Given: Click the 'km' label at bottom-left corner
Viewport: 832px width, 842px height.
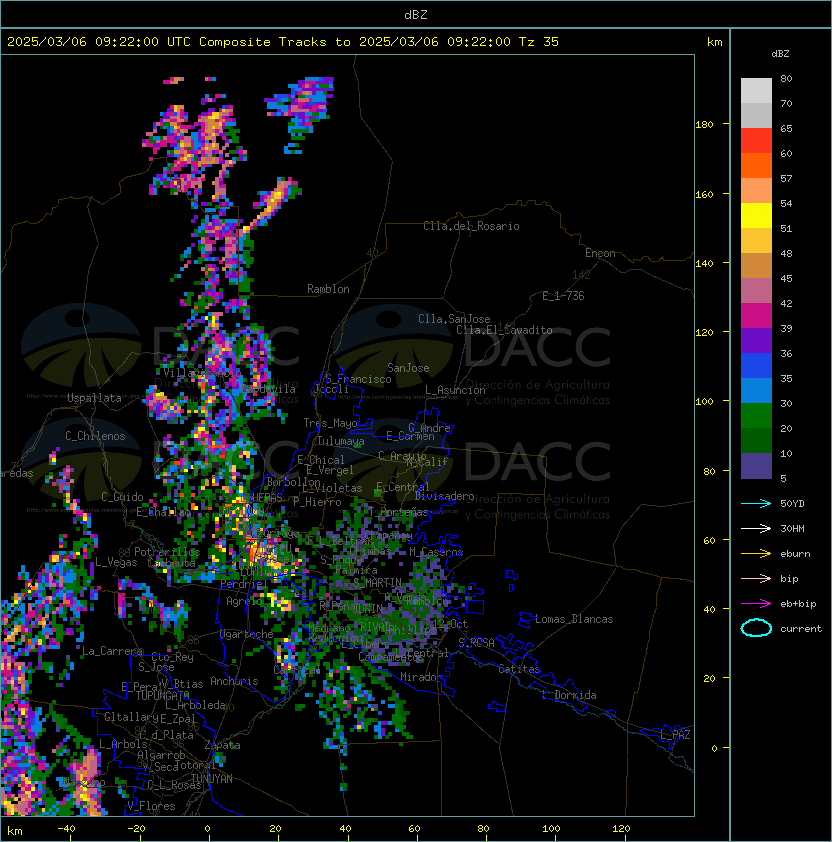Looking at the screenshot, I should (x=15, y=831).
